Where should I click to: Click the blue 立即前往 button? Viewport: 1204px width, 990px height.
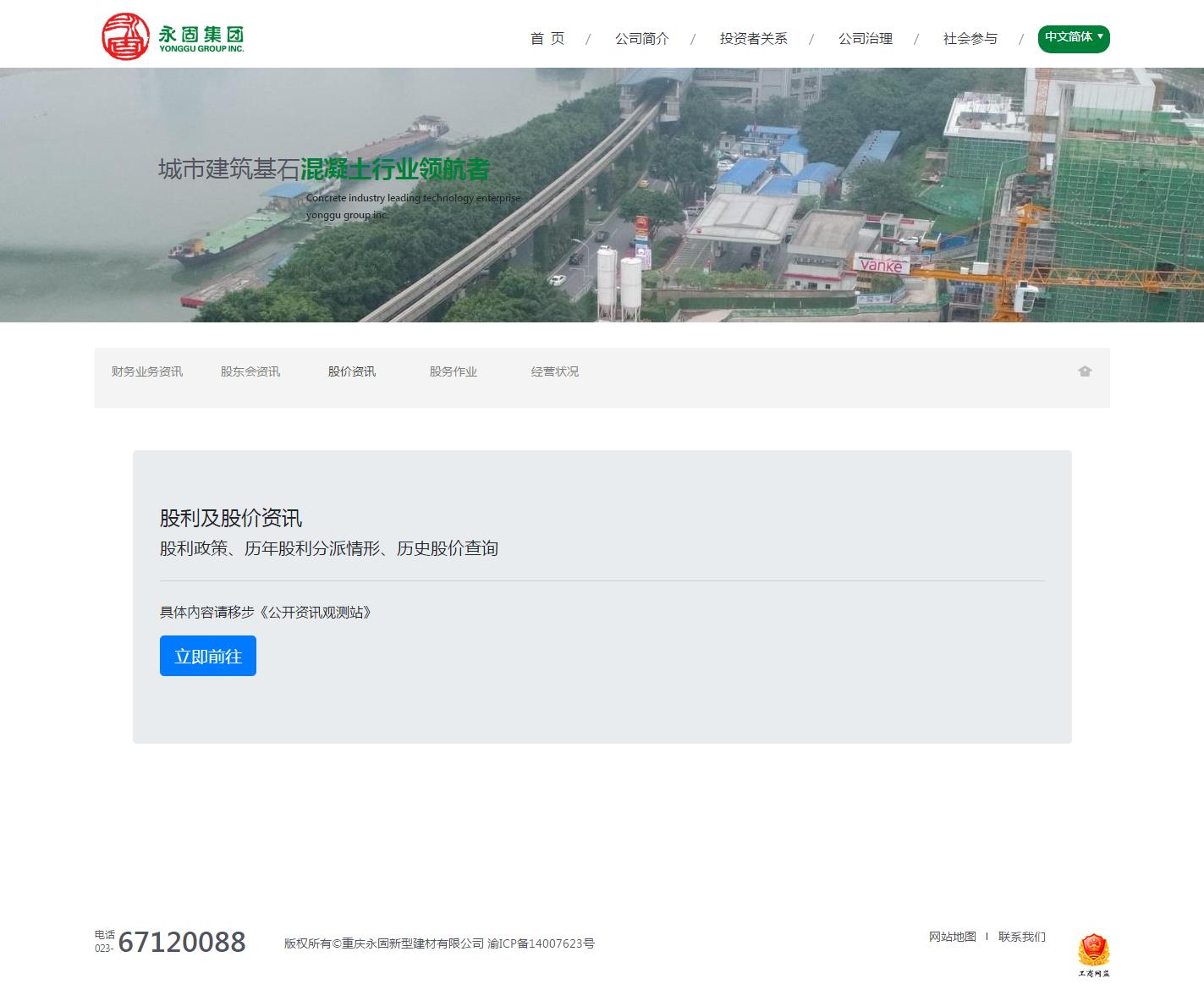(207, 655)
